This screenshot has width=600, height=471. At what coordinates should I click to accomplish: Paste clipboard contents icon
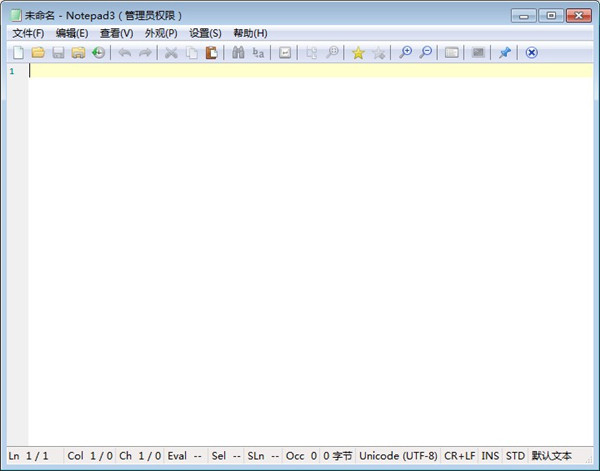coord(211,52)
